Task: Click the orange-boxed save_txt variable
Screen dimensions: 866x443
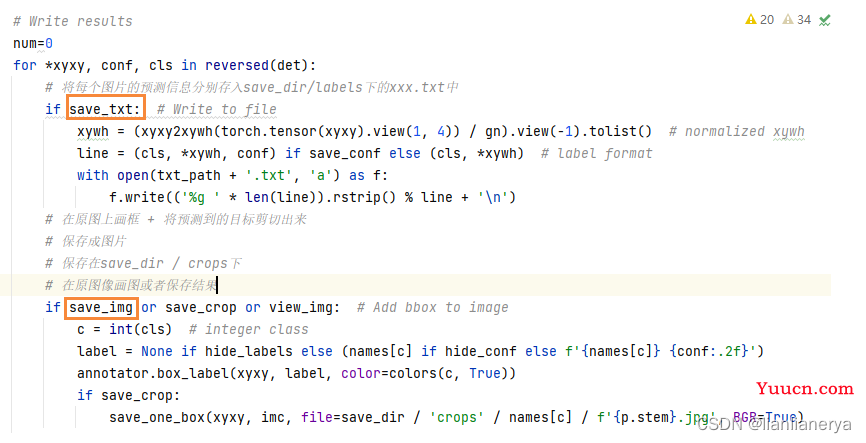Action: (105, 109)
